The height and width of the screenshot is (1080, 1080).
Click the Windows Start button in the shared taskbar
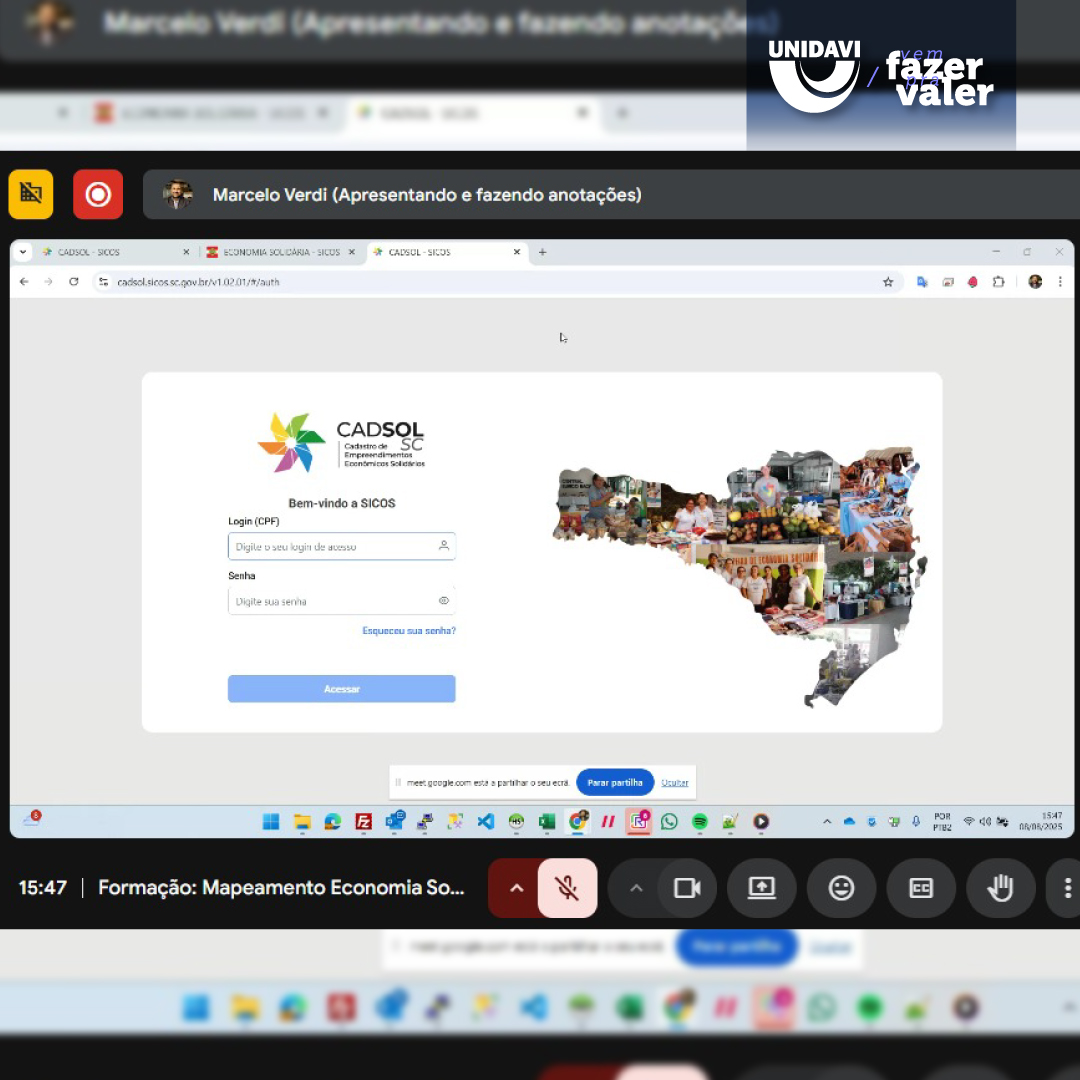tap(271, 821)
